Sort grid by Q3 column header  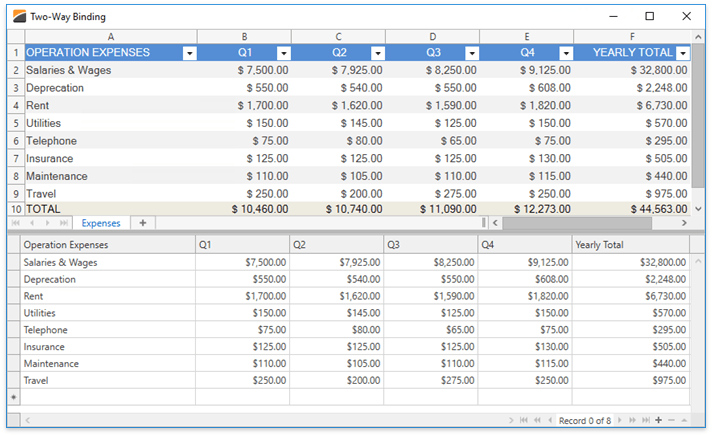pyautogui.click(x=430, y=245)
